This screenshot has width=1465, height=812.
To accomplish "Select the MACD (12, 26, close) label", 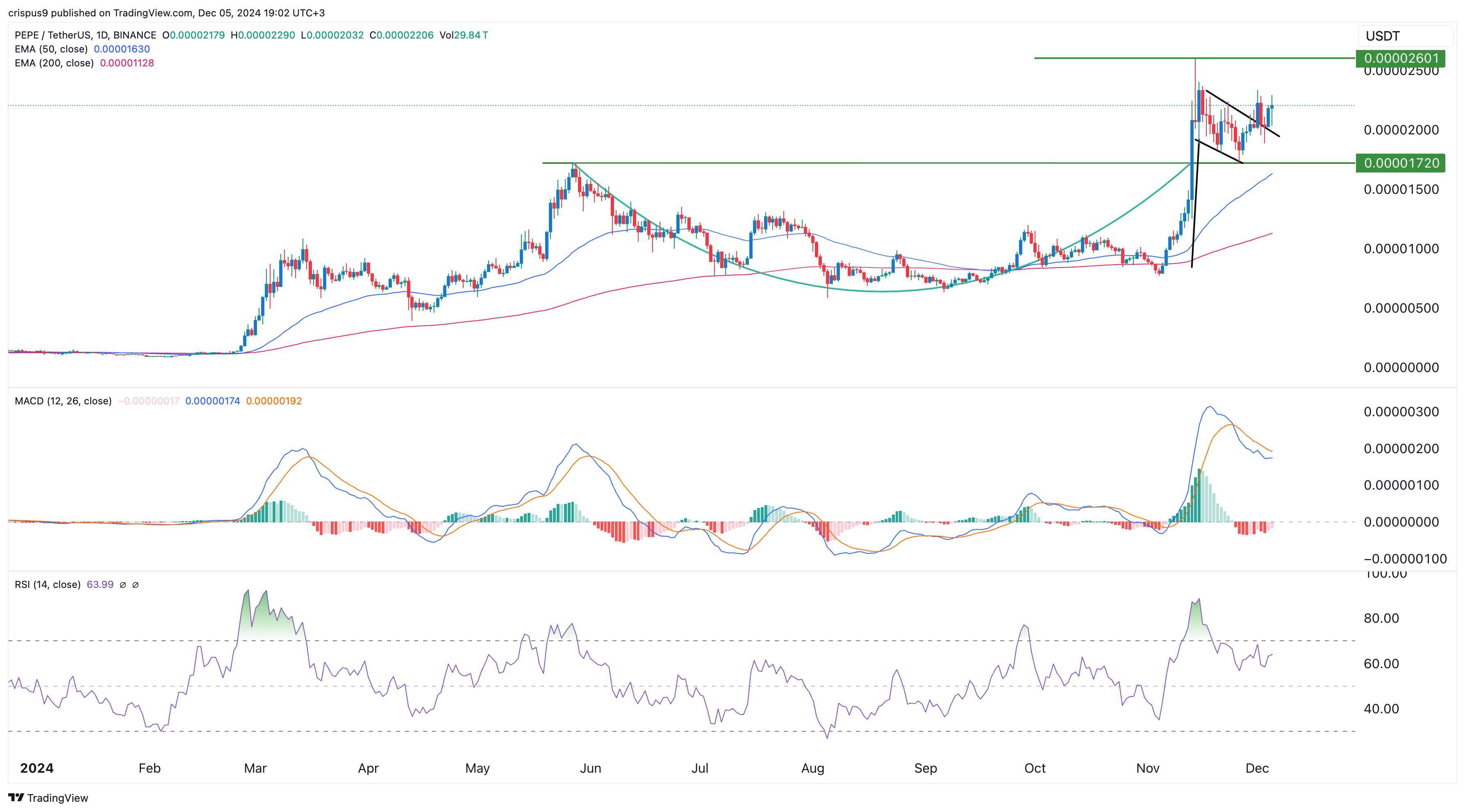I will pos(63,401).
